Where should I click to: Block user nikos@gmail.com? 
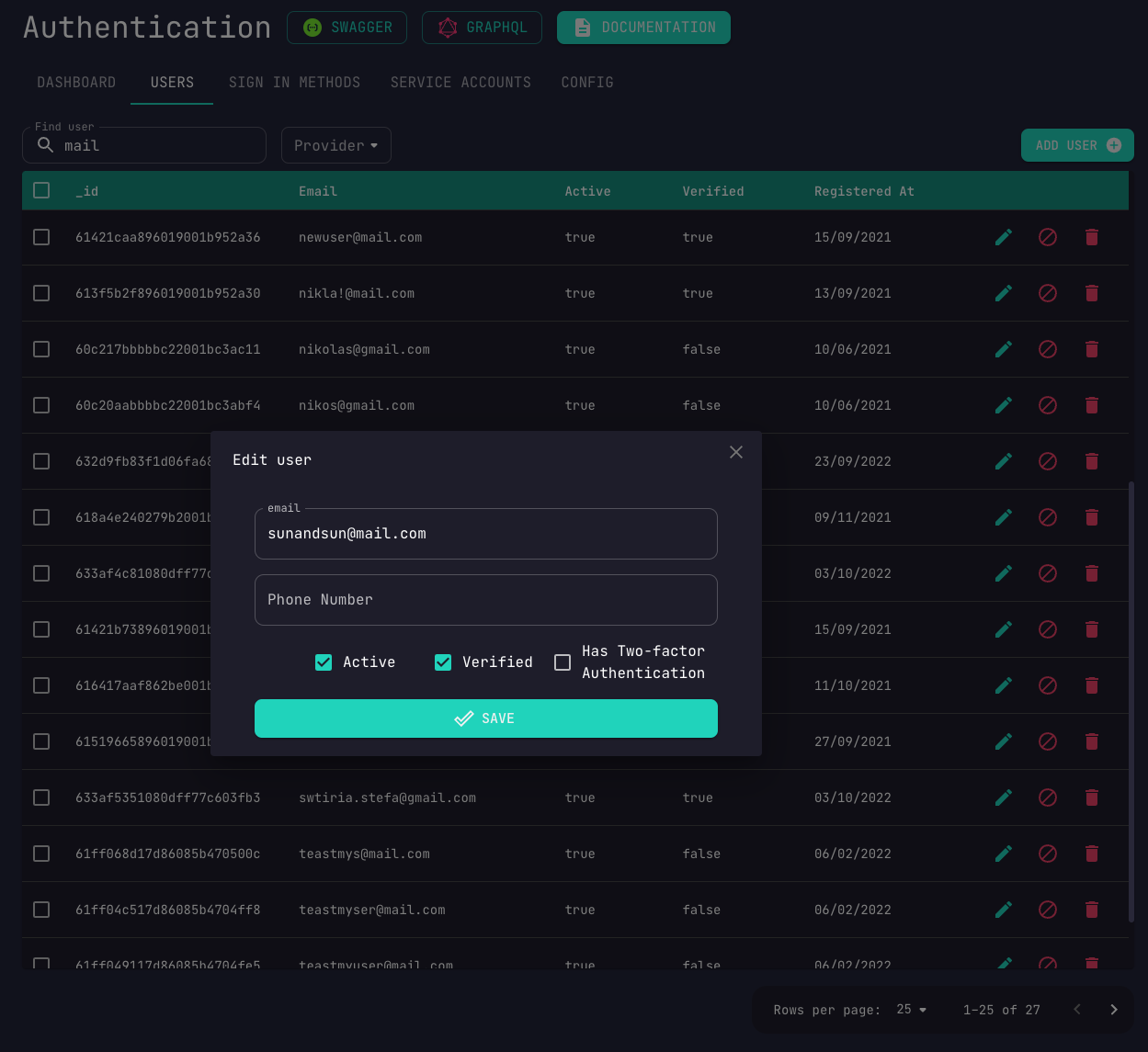pos(1048,405)
